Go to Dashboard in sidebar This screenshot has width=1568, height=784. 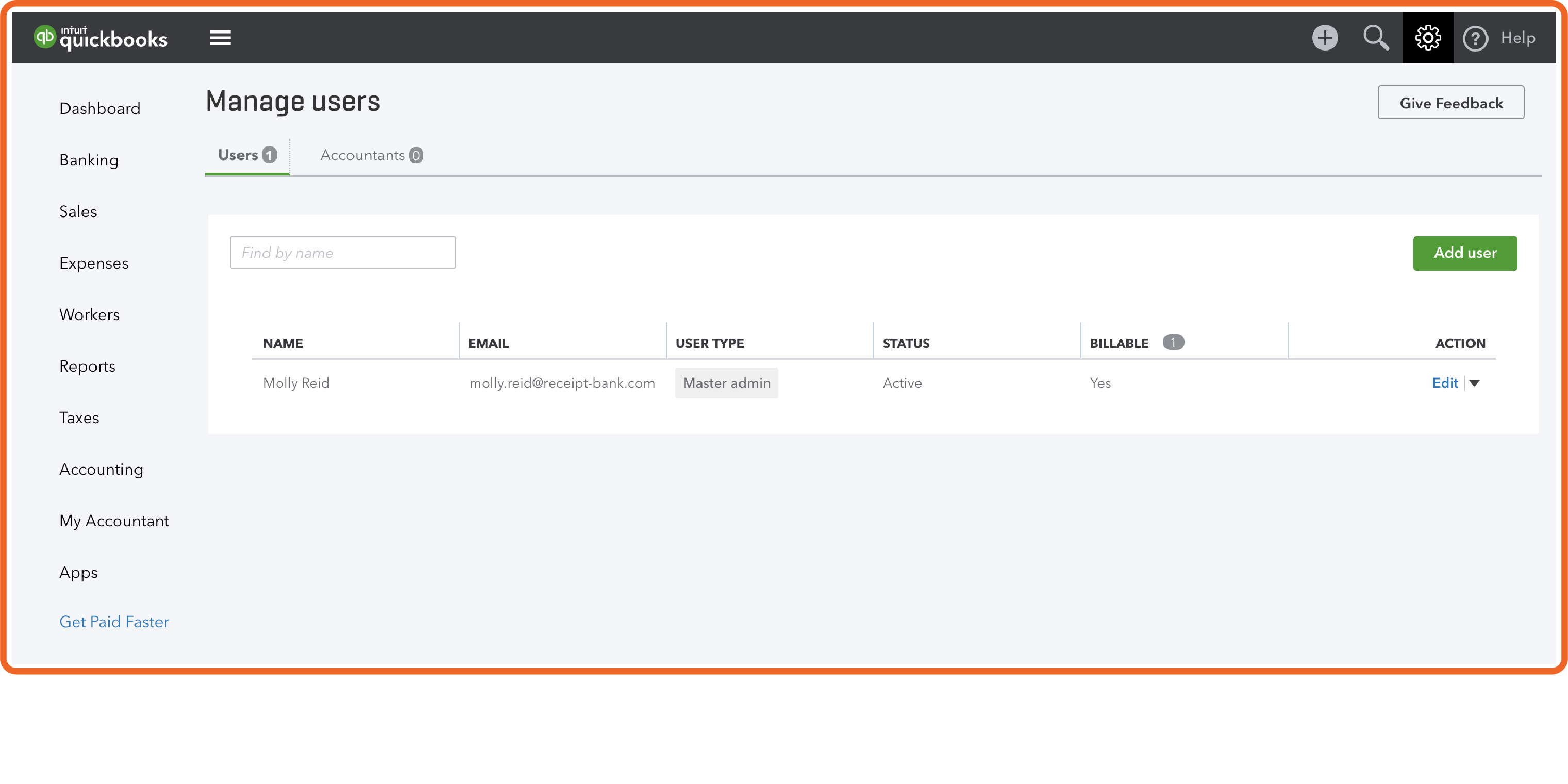click(x=100, y=108)
